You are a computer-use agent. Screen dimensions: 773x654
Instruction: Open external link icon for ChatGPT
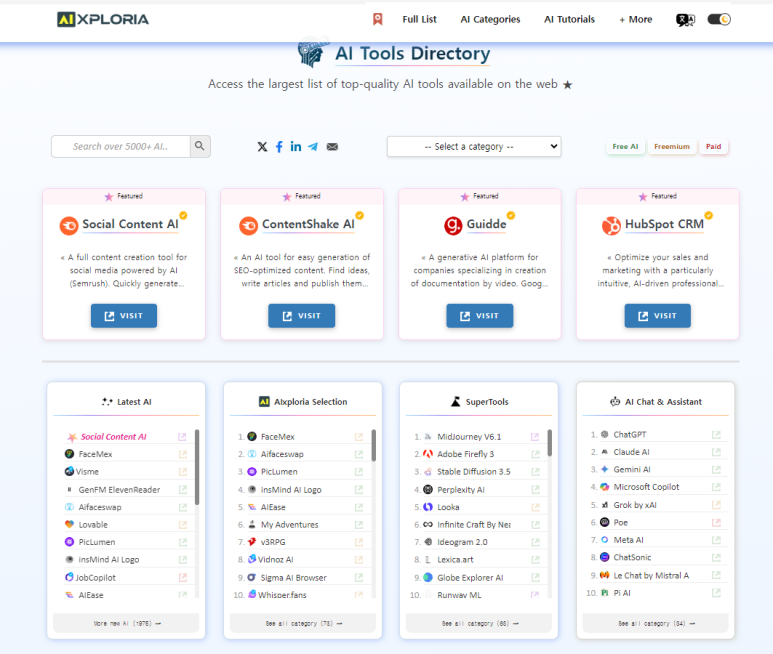(716, 435)
